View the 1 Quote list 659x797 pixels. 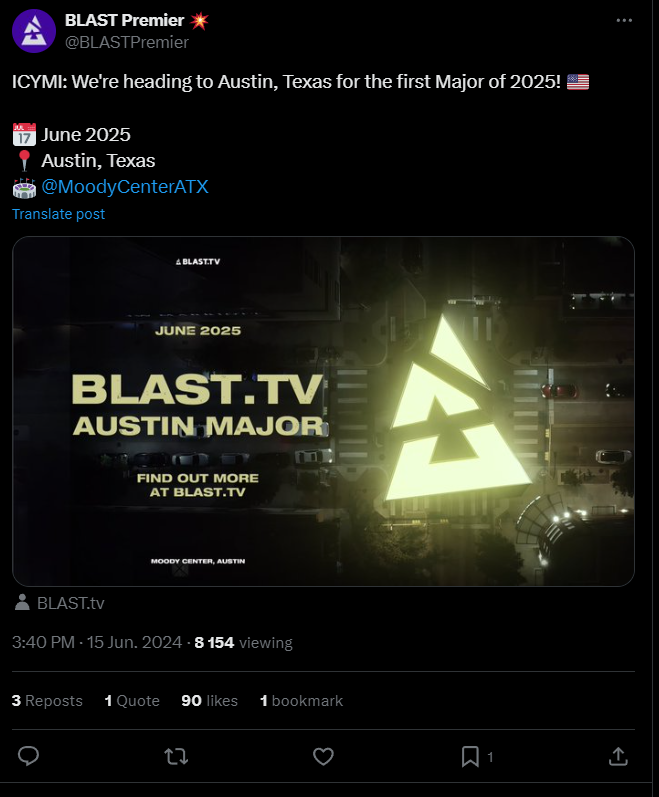click(x=132, y=700)
